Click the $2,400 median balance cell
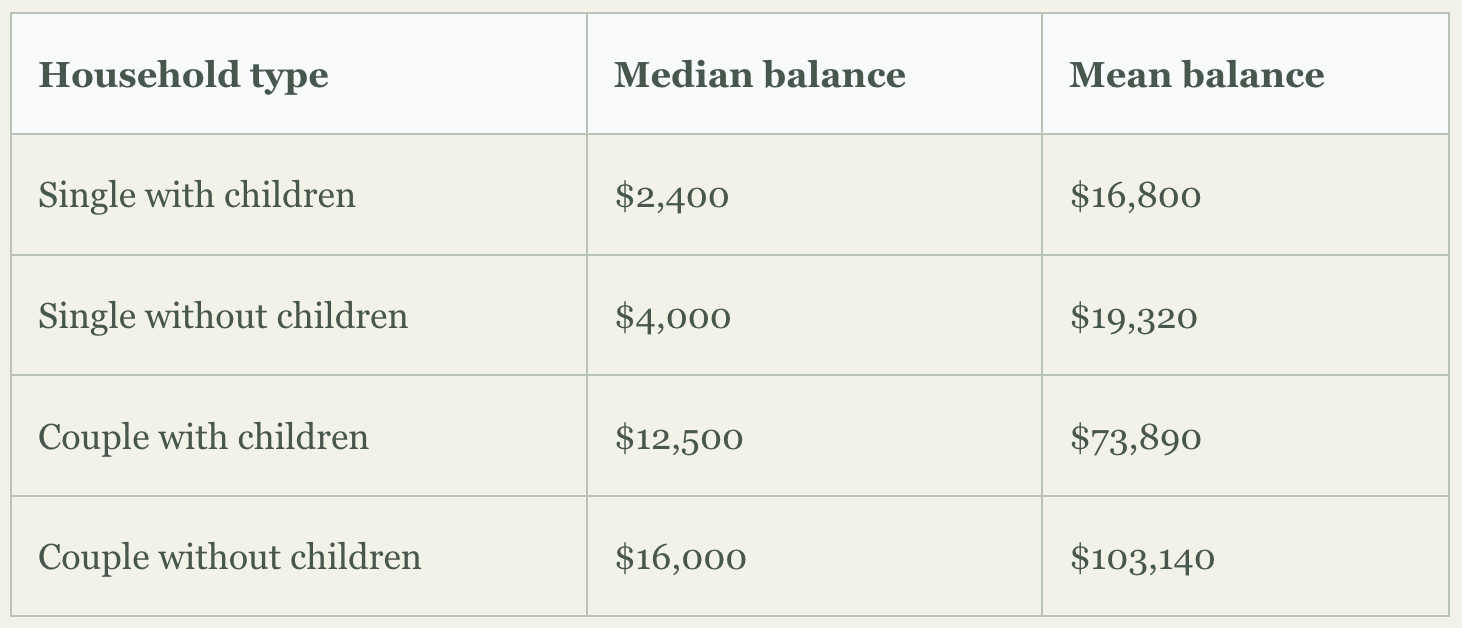The width and height of the screenshot is (1462, 628). (814, 195)
